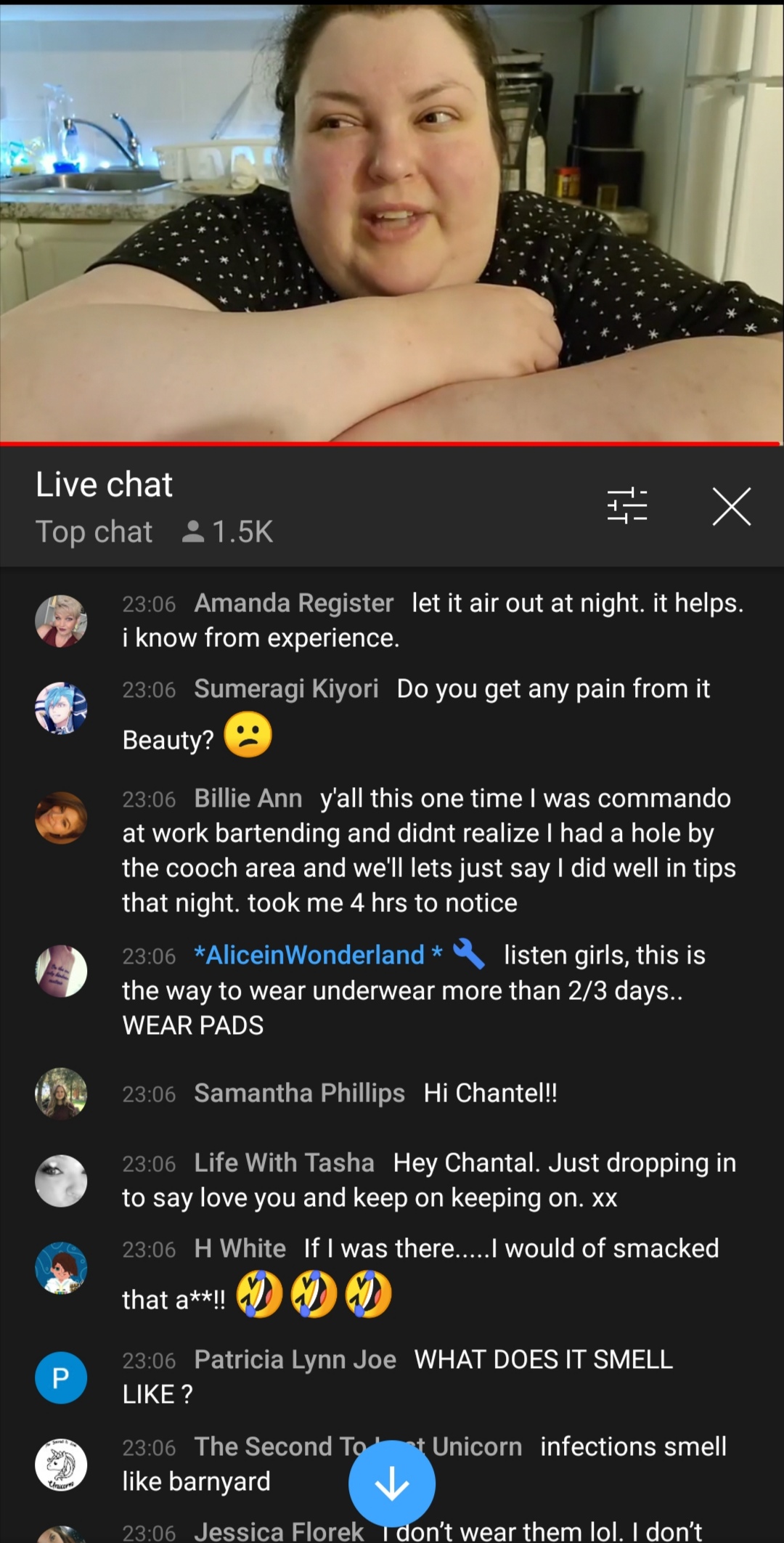784x1543 pixels.
Task: Open Patricia Lynn Joe's username
Action: [x=295, y=1360]
